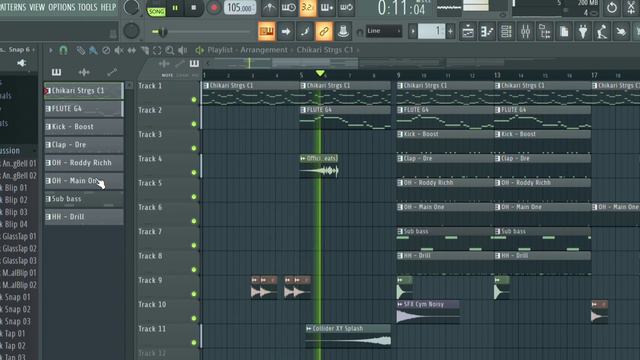
Task: Open the project info page icon
Action: [x=564, y=31]
